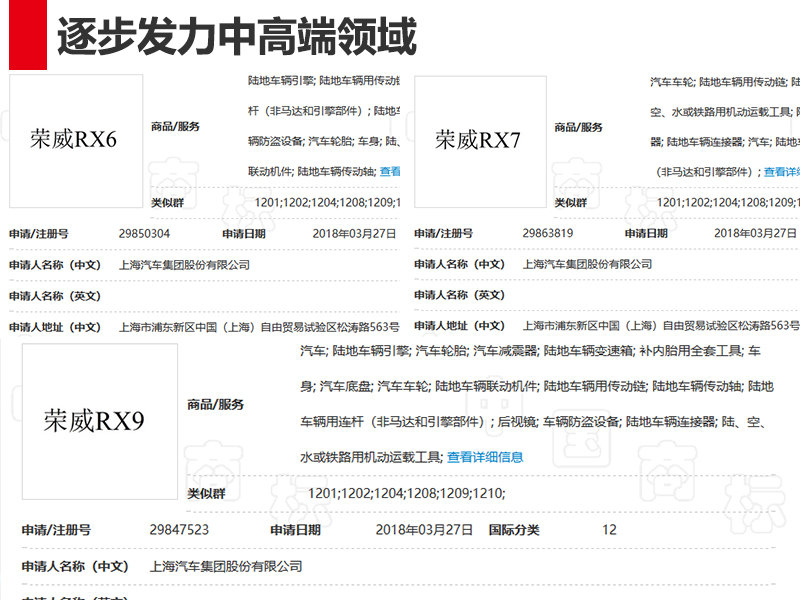800x600 pixels.
Task: Click RX9 申请/注册号 label
Action: click(x=56, y=530)
